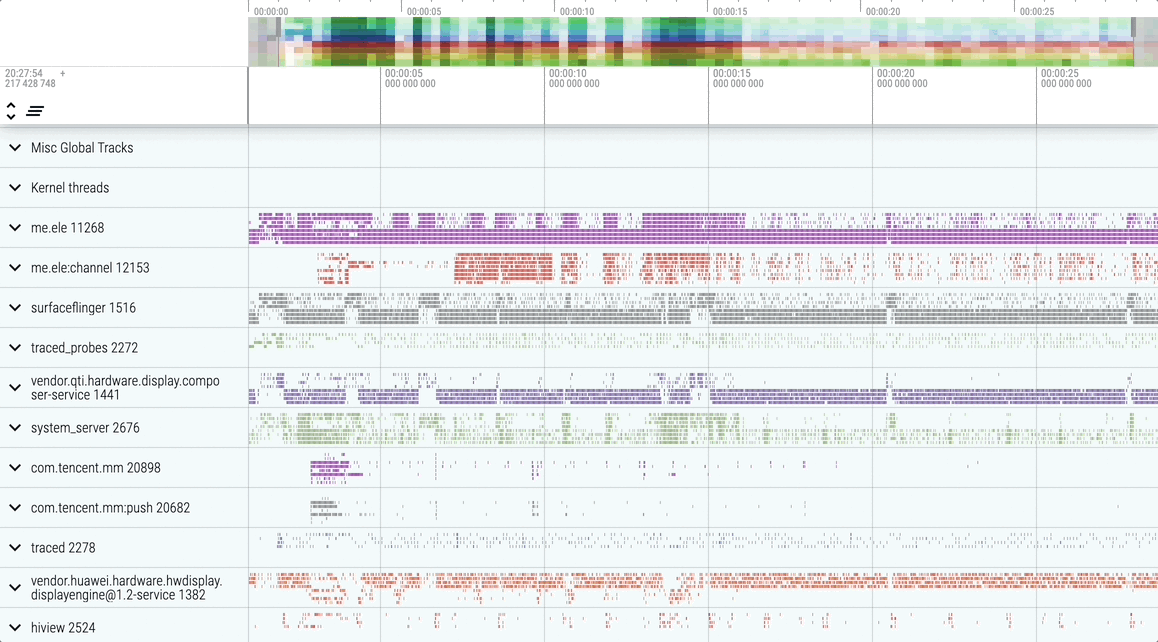Viewport: 1158px width, 642px height.
Task: Toggle surfaceflinger 1516 chevron open
Action: coord(15,308)
